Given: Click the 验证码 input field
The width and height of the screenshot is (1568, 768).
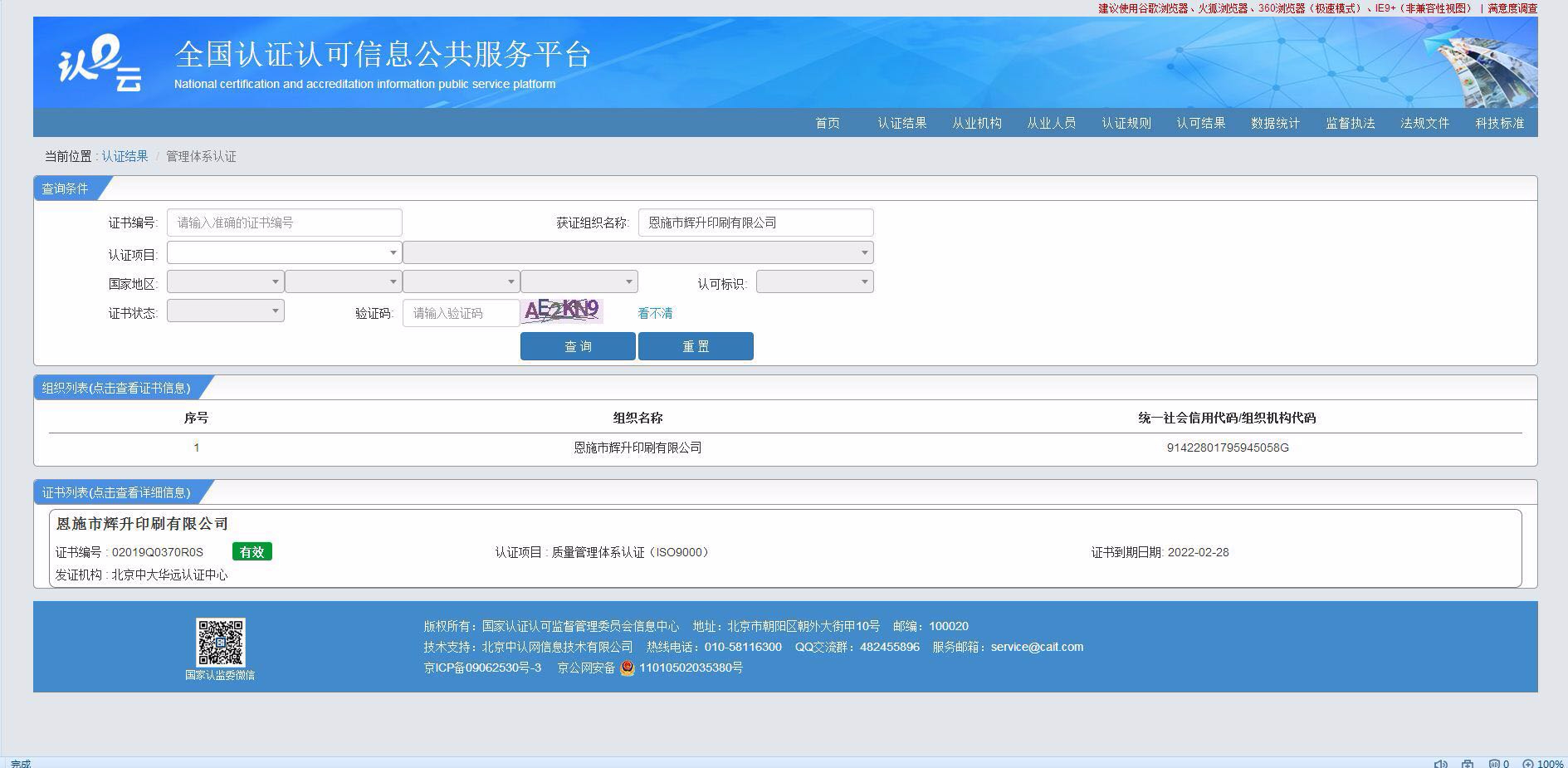Looking at the screenshot, I should 461,313.
